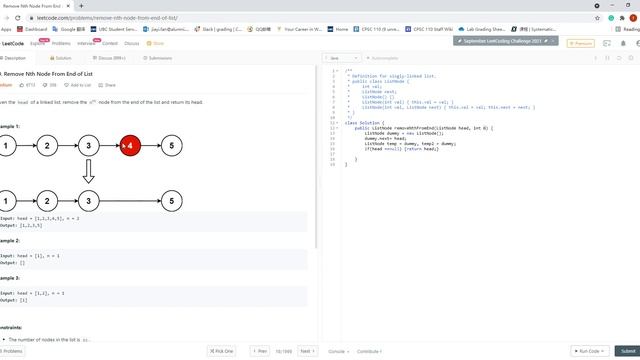Click the Run Code button
The image size is (640, 360).
[x=590, y=351]
